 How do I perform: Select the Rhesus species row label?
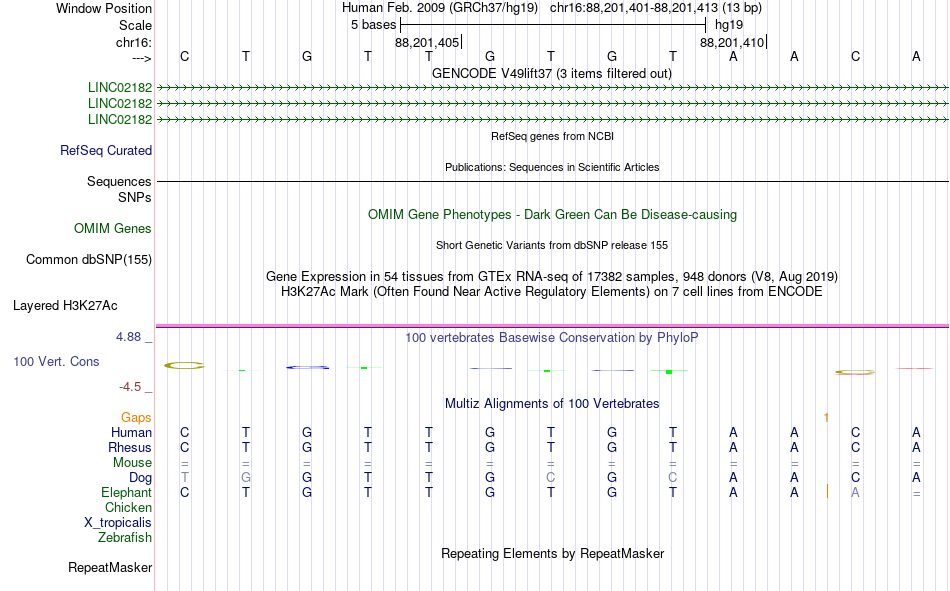(130, 447)
